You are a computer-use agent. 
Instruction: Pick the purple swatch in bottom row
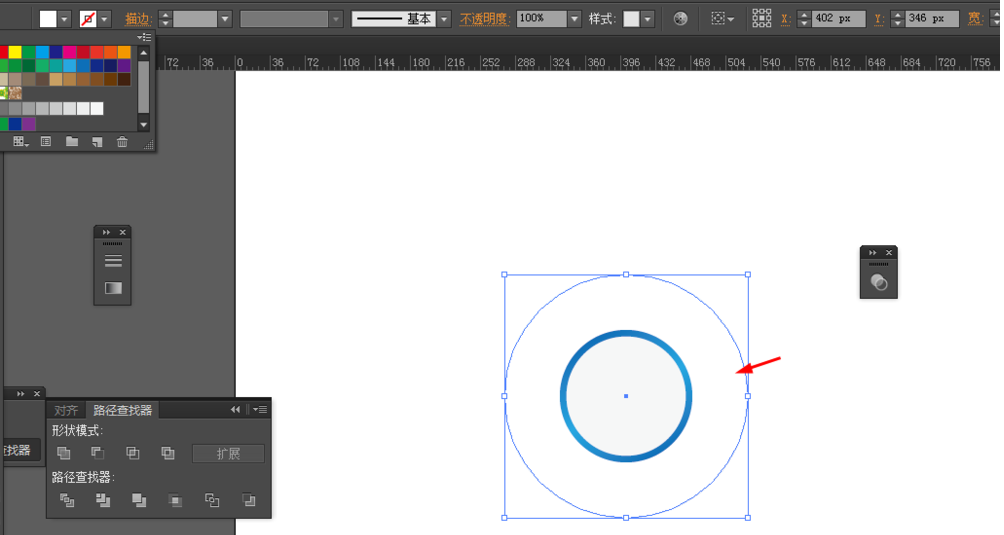29,124
